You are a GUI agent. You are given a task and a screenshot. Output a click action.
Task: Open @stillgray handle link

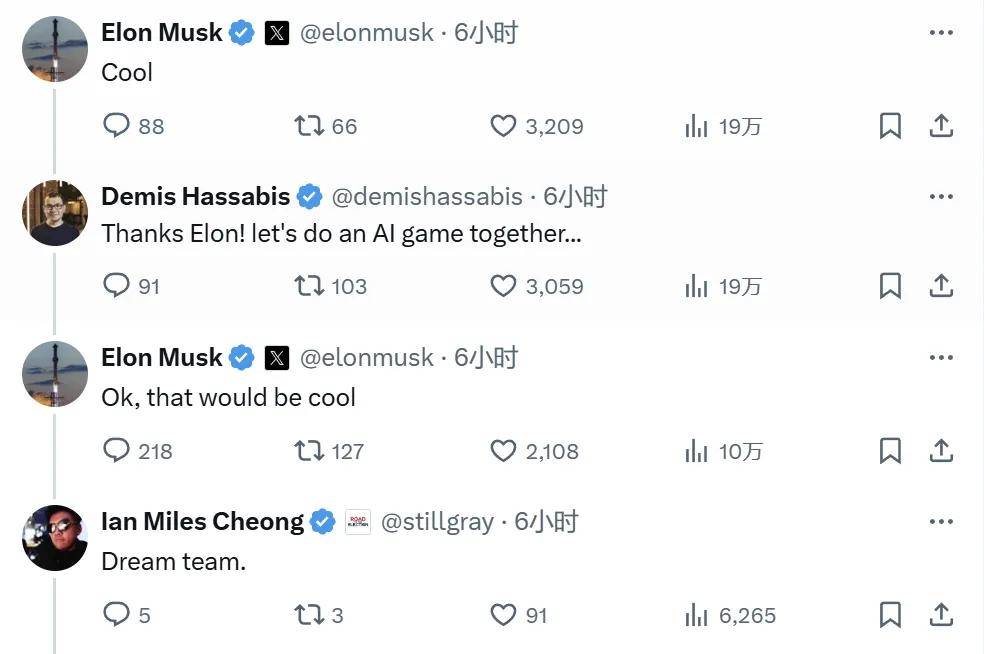[x=437, y=522]
